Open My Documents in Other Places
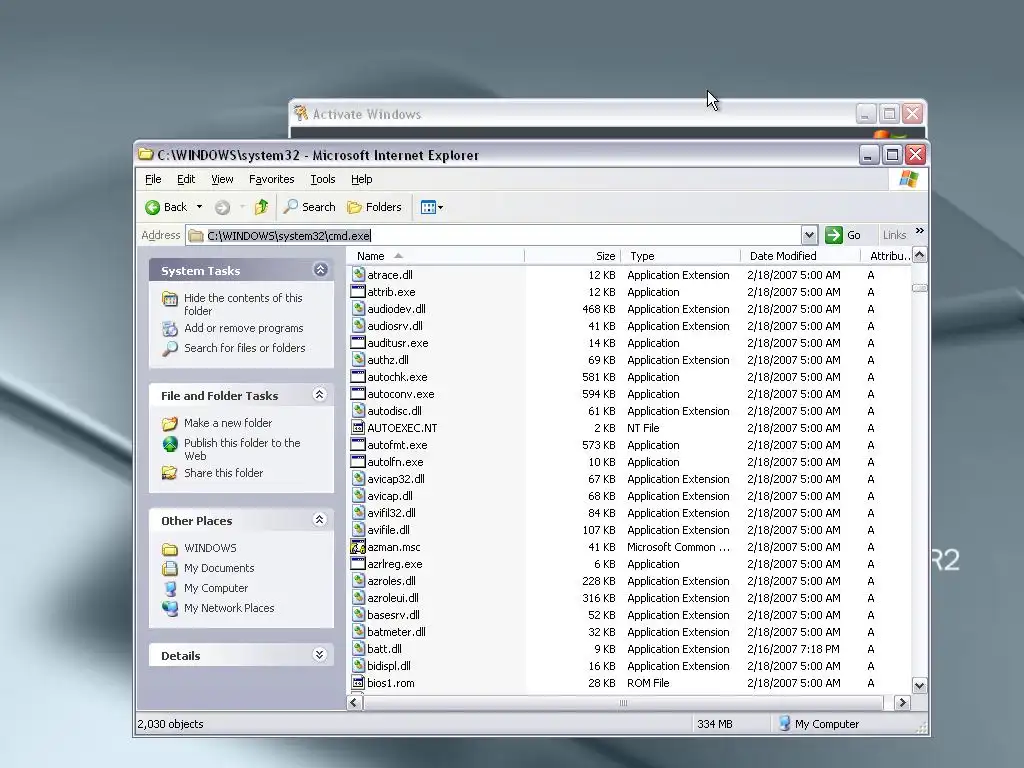1024x768 pixels. point(219,568)
